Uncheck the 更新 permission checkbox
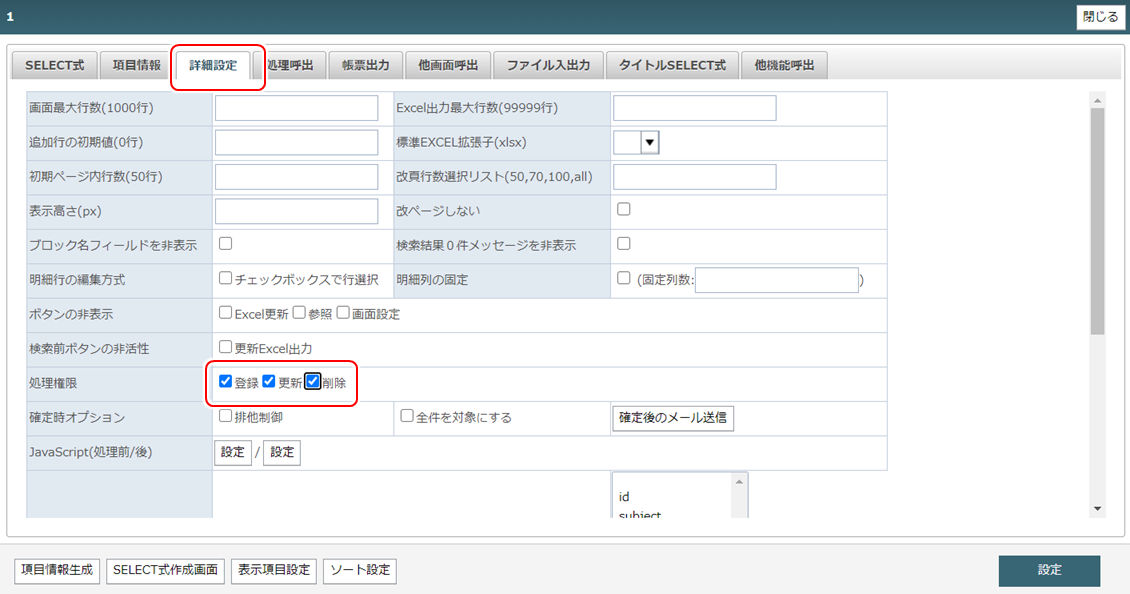Screen dimensions: 1130x594 269,381
